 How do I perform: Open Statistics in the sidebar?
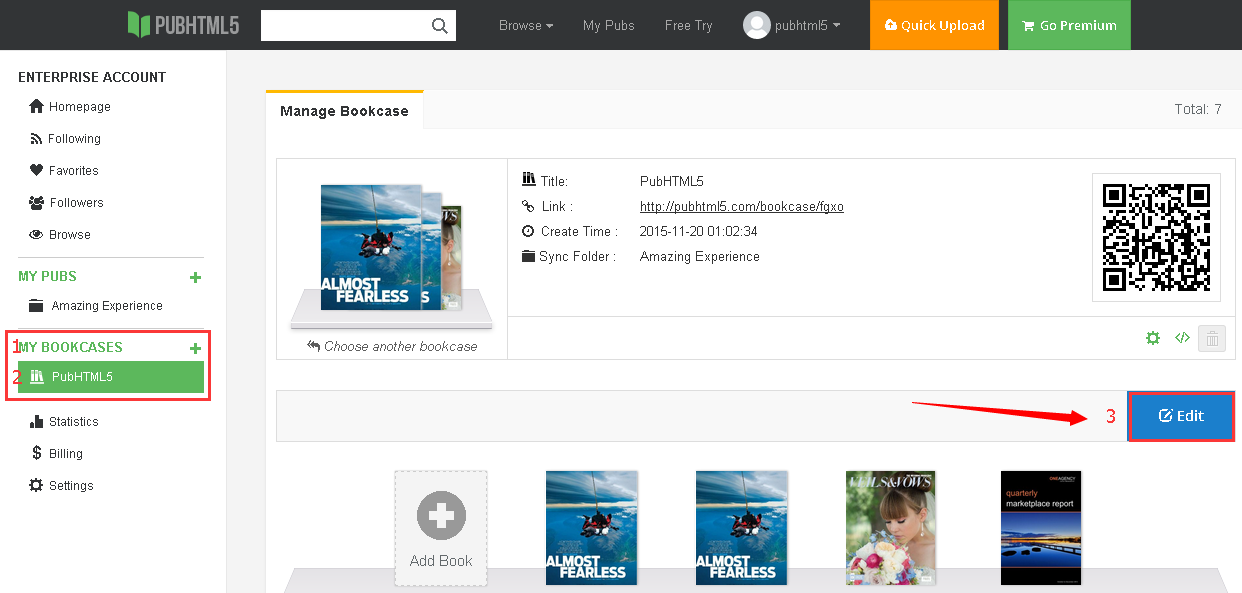coord(74,422)
